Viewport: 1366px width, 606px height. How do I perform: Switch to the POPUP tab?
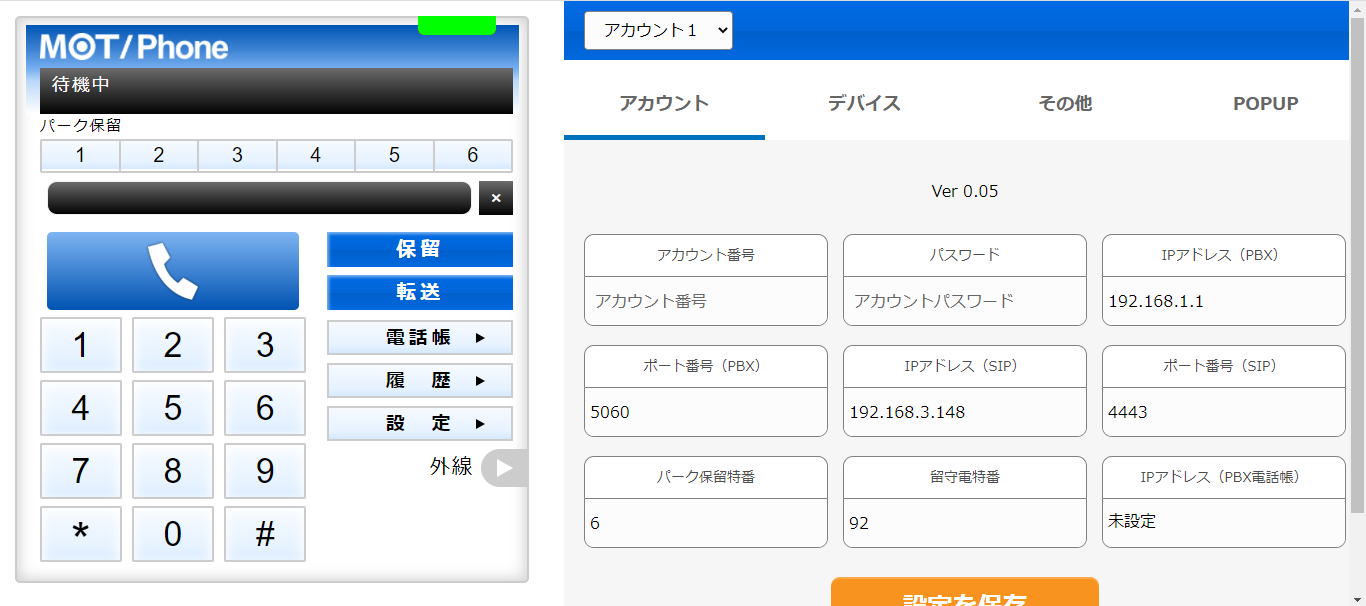[1265, 103]
